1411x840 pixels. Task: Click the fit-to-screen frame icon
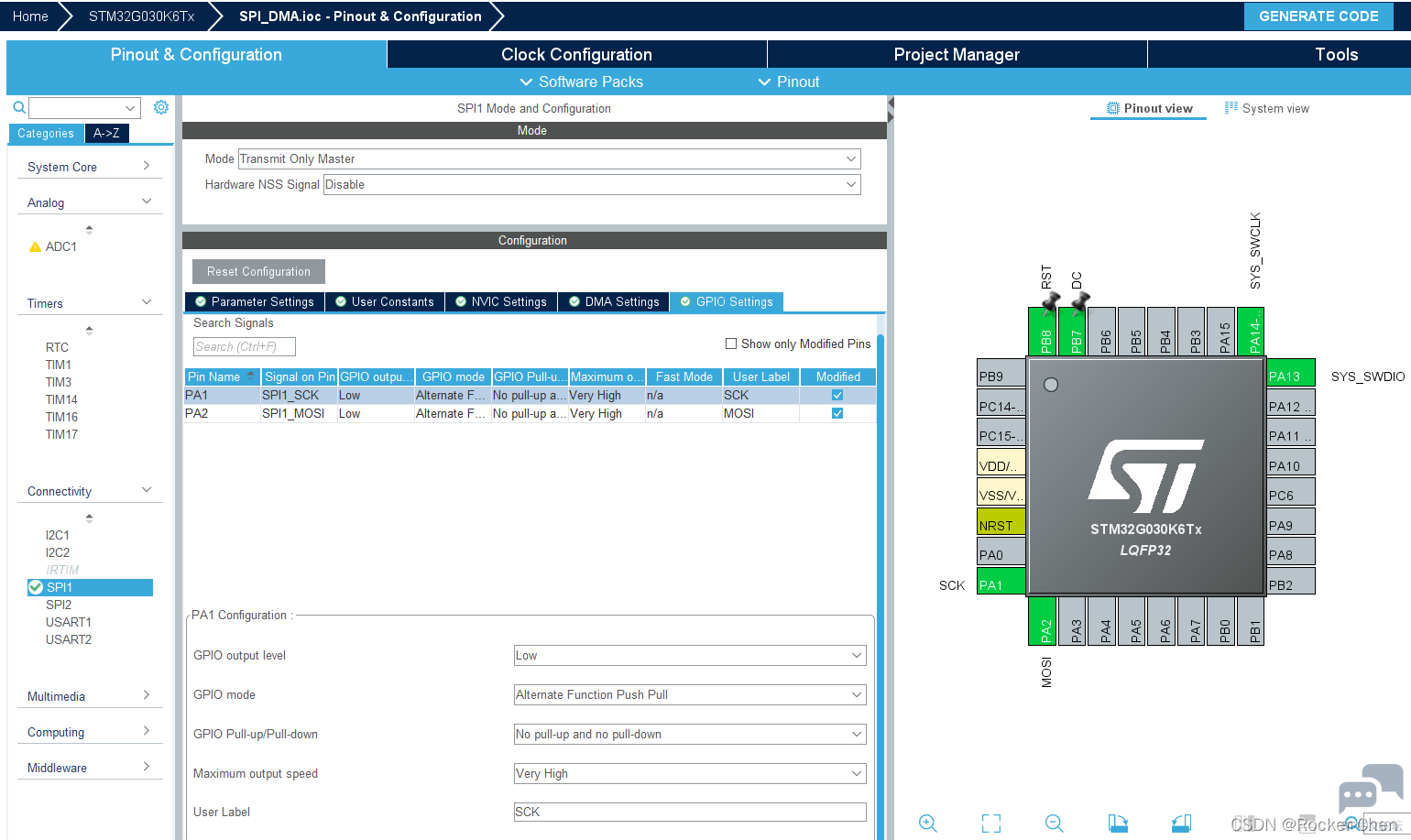click(991, 823)
